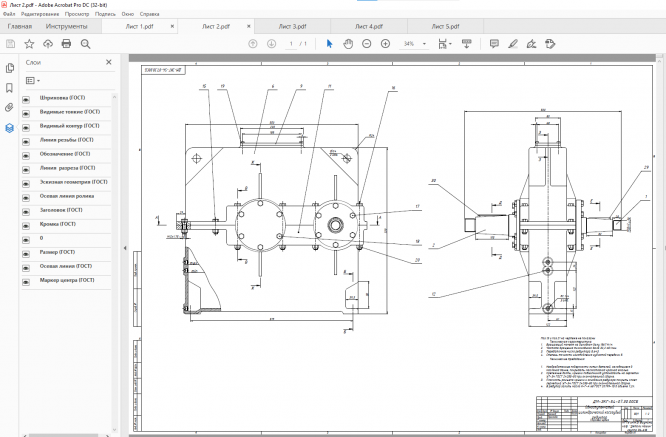
Task: Open the search magnifier tool
Action: 86,44
